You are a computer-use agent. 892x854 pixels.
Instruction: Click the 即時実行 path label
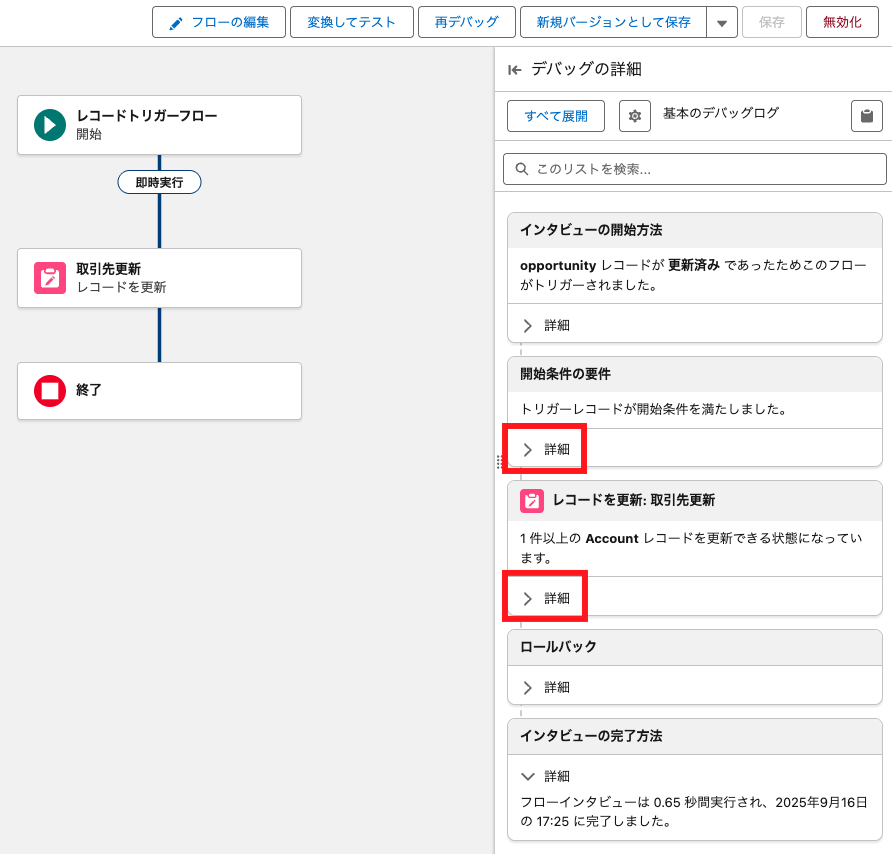159,182
